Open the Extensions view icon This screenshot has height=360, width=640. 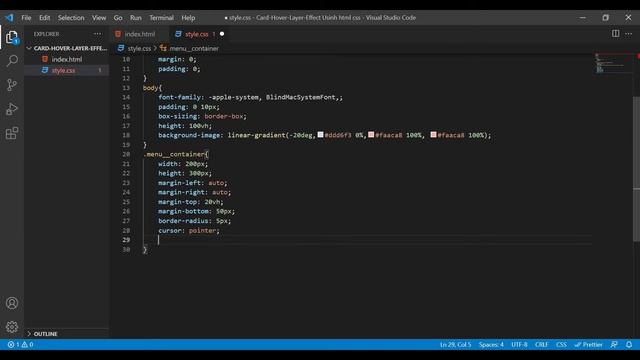tap(12, 133)
